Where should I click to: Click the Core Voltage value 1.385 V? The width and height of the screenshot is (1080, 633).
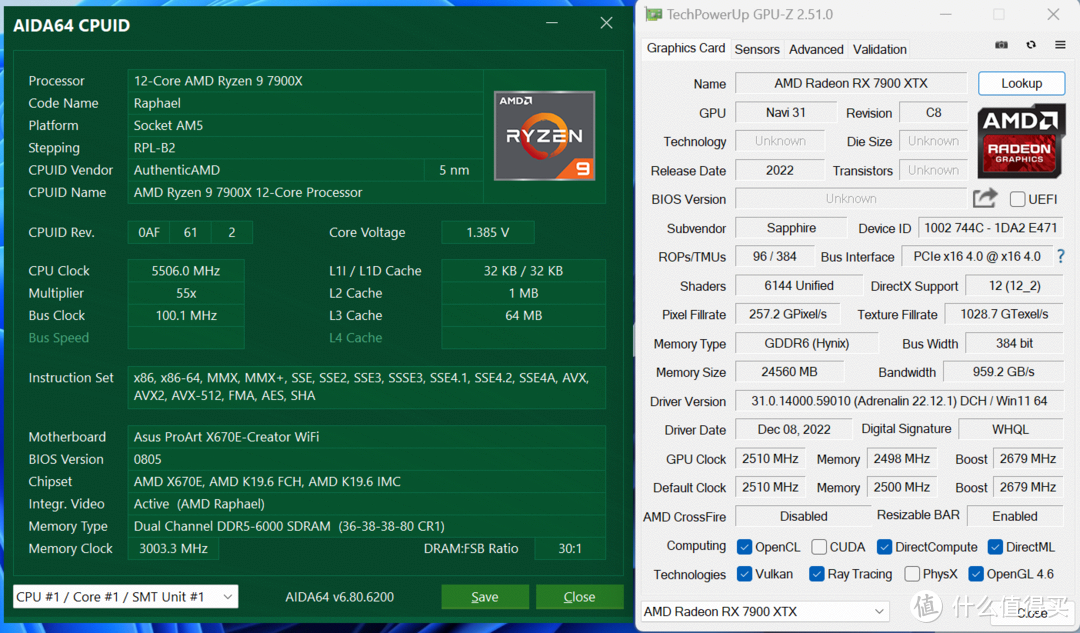point(488,232)
